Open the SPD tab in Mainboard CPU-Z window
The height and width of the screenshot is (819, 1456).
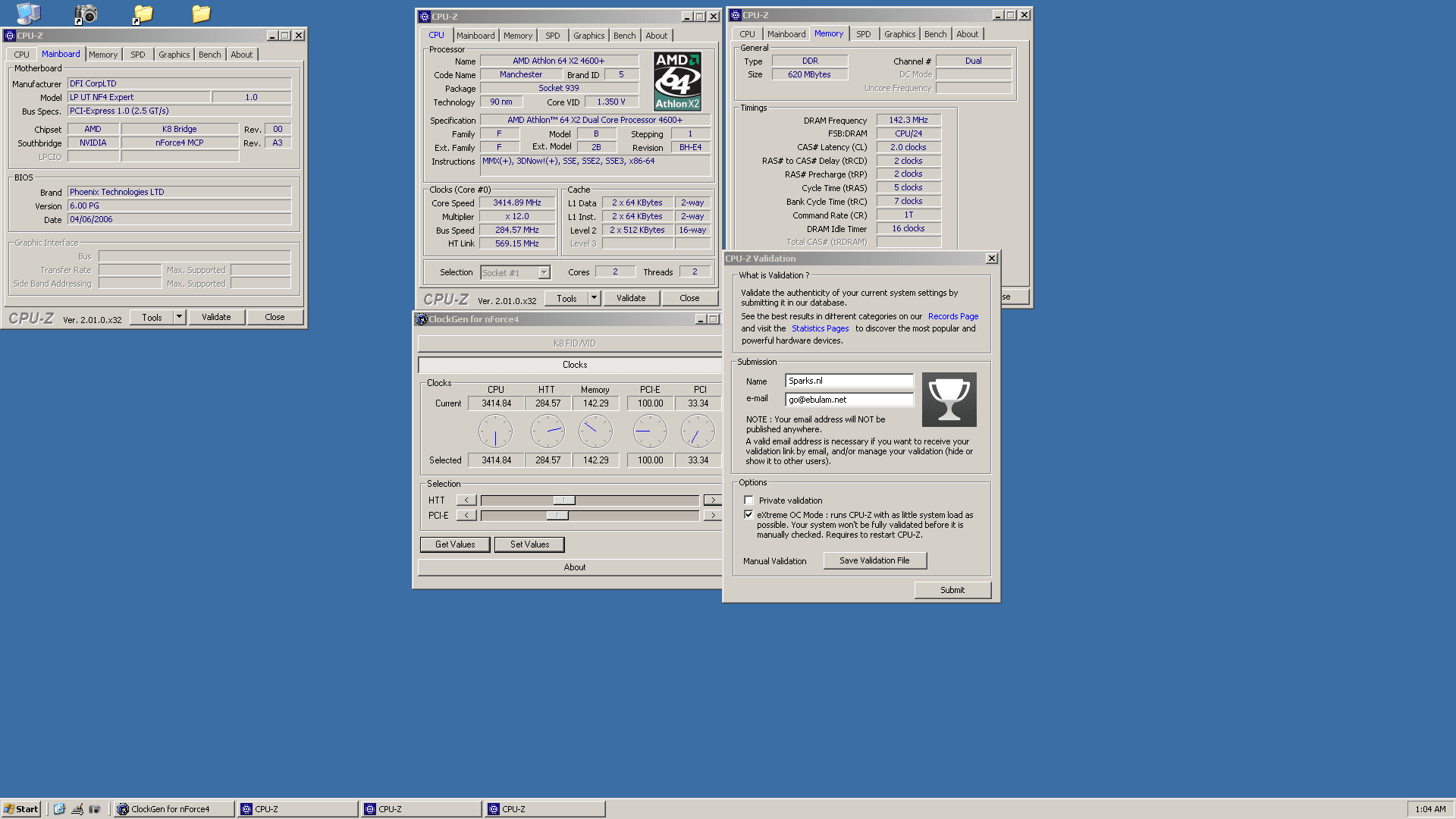(137, 55)
